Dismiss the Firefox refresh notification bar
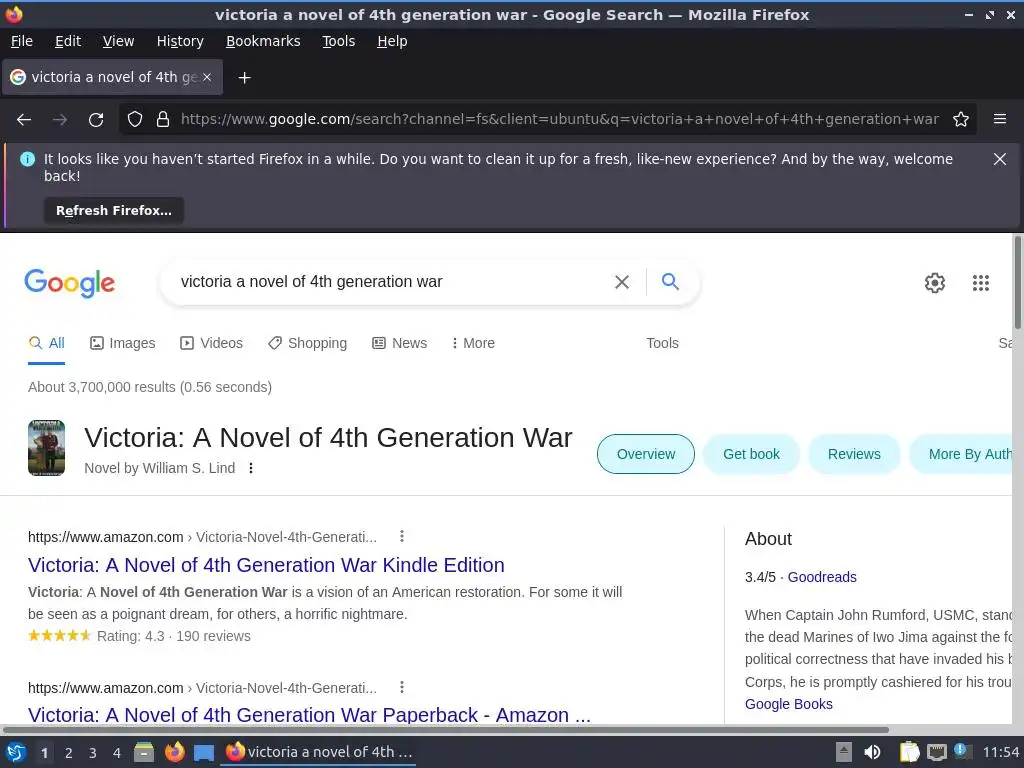The image size is (1024, 768). [1000, 159]
